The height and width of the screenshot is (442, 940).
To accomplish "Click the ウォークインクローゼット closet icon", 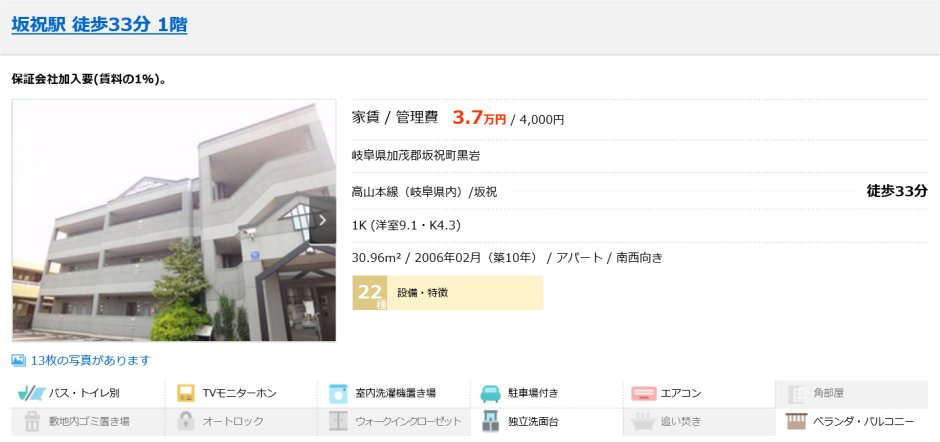I will [x=338, y=422].
